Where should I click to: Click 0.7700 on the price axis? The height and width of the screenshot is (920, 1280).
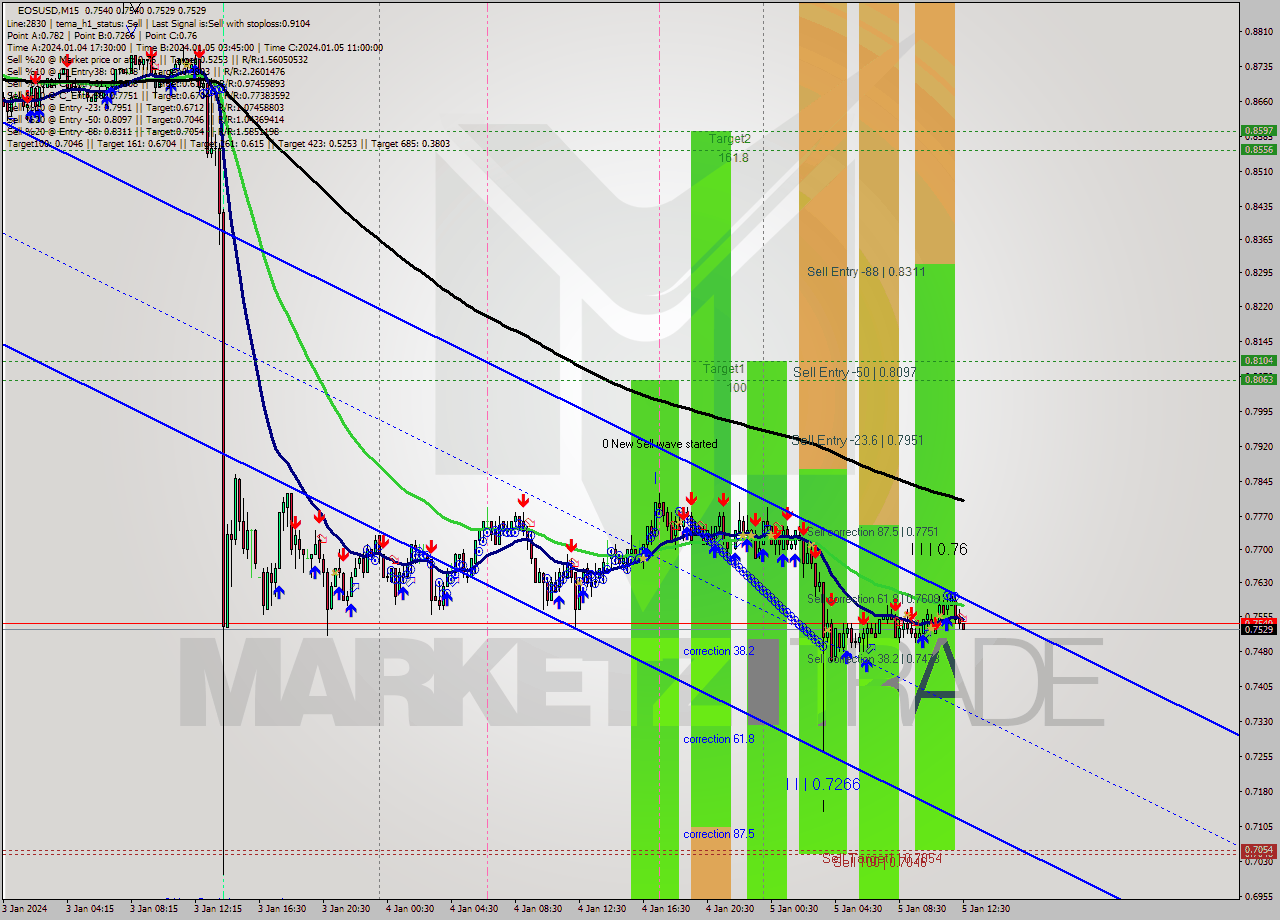1258,550
